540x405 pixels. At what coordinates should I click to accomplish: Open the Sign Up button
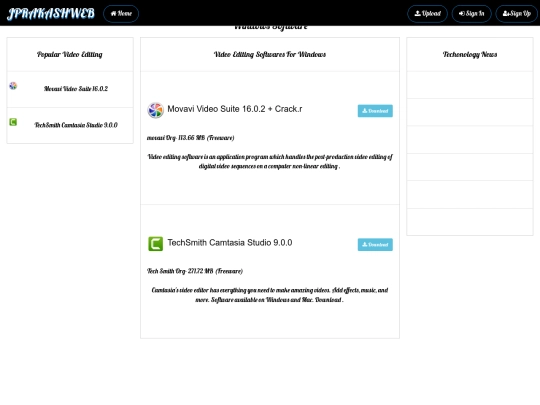pos(516,14)
